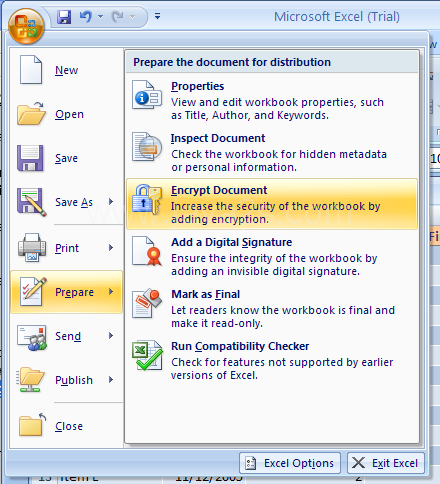440x484 pixels.
Task: Choose Close from the Office menu
Action: [66, 426]
